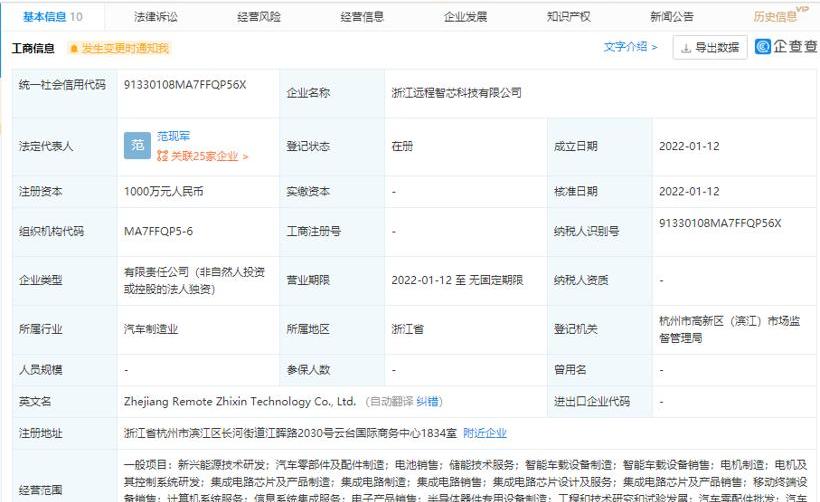Expand 关联25家企业 link
Image resolution: width=820 pixels, height=502 pixels.
[203, 156]
